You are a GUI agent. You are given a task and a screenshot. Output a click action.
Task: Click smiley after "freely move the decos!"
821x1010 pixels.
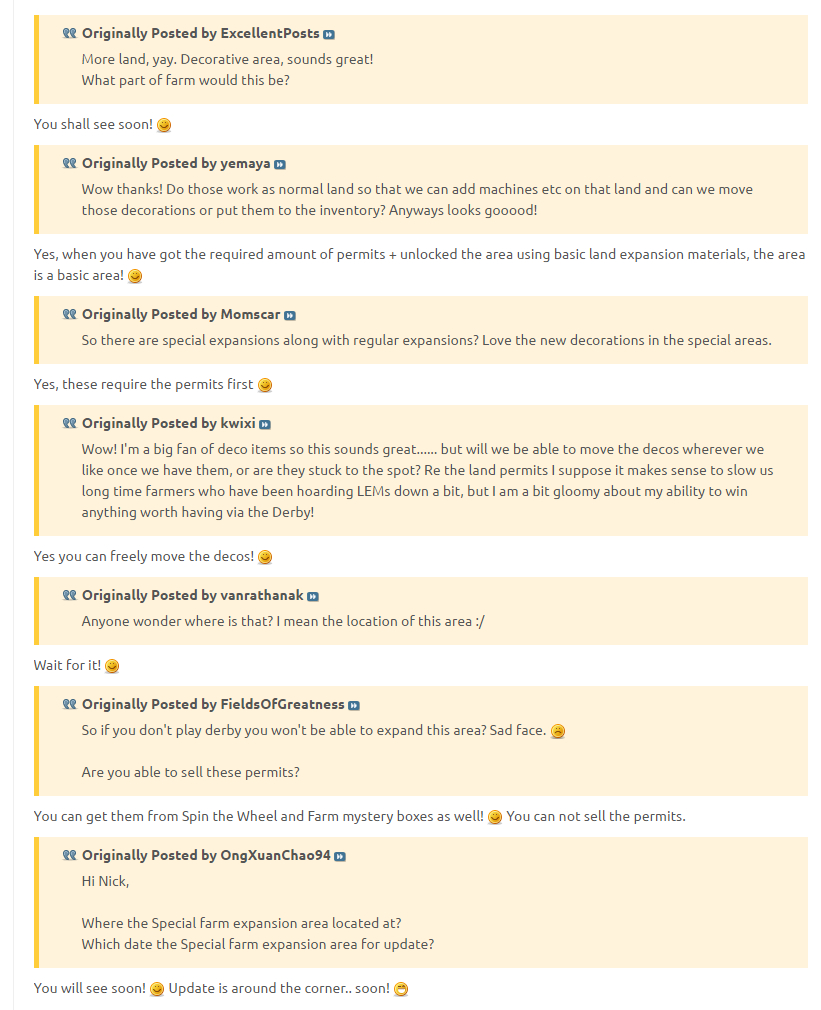pos(265,557)
